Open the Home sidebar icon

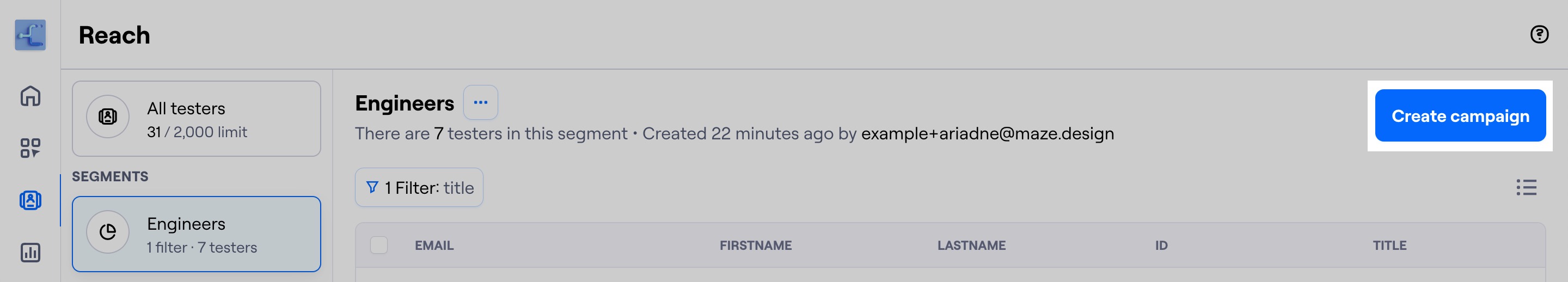[30, 96]
